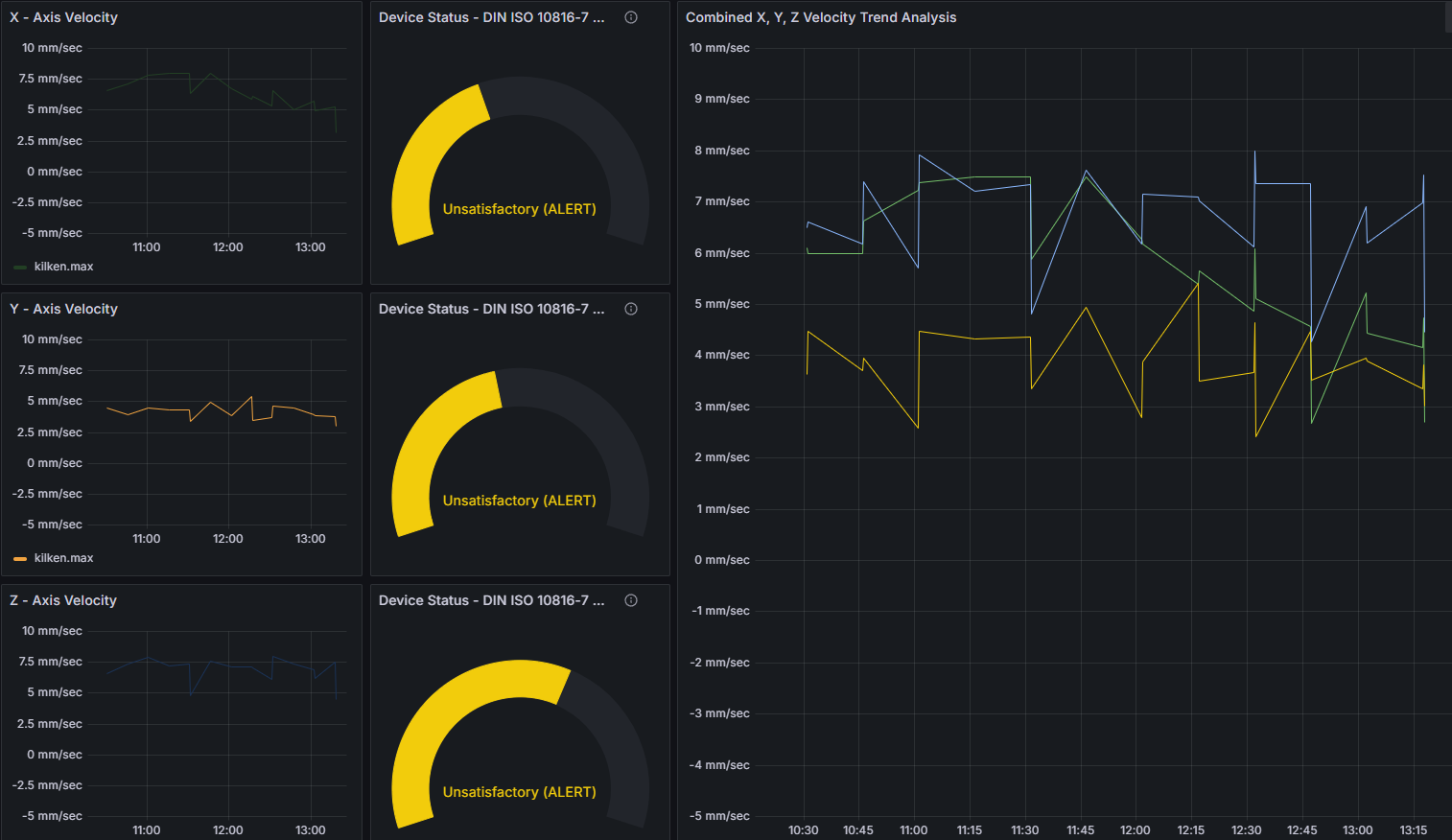Click the info icon on the top Device Status panel

click(631, 17)
